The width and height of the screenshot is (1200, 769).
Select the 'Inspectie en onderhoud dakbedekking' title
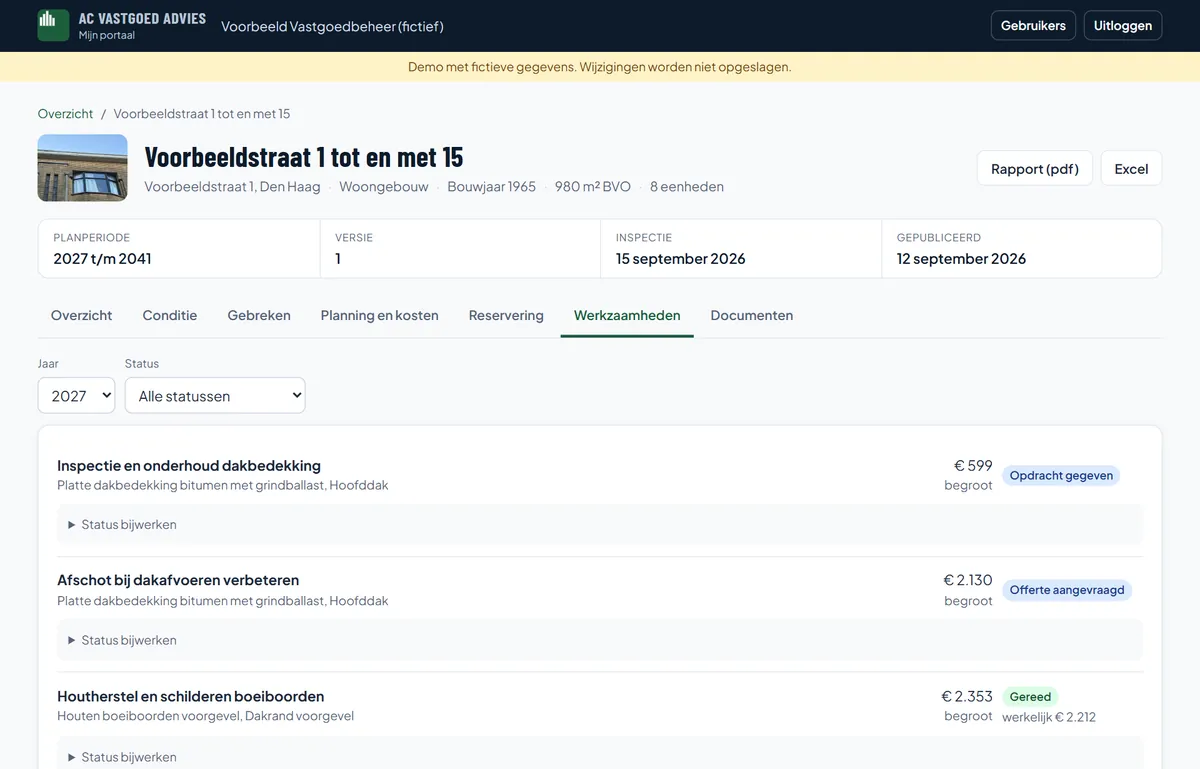189,465
